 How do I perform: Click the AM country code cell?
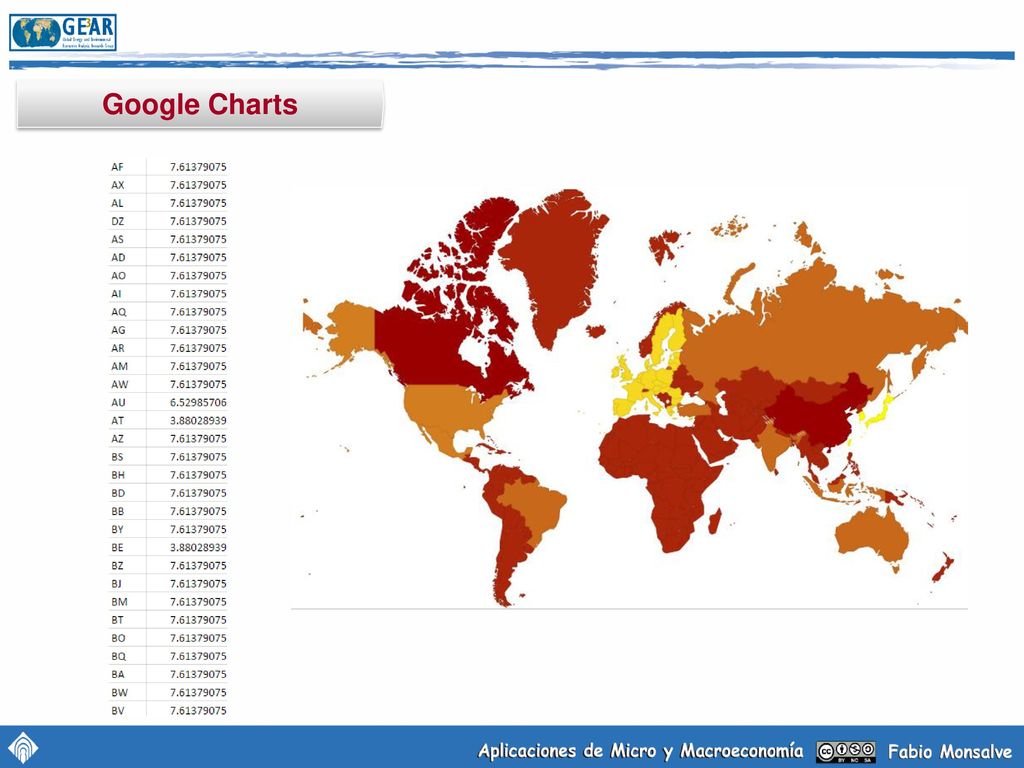click(119, 366)
